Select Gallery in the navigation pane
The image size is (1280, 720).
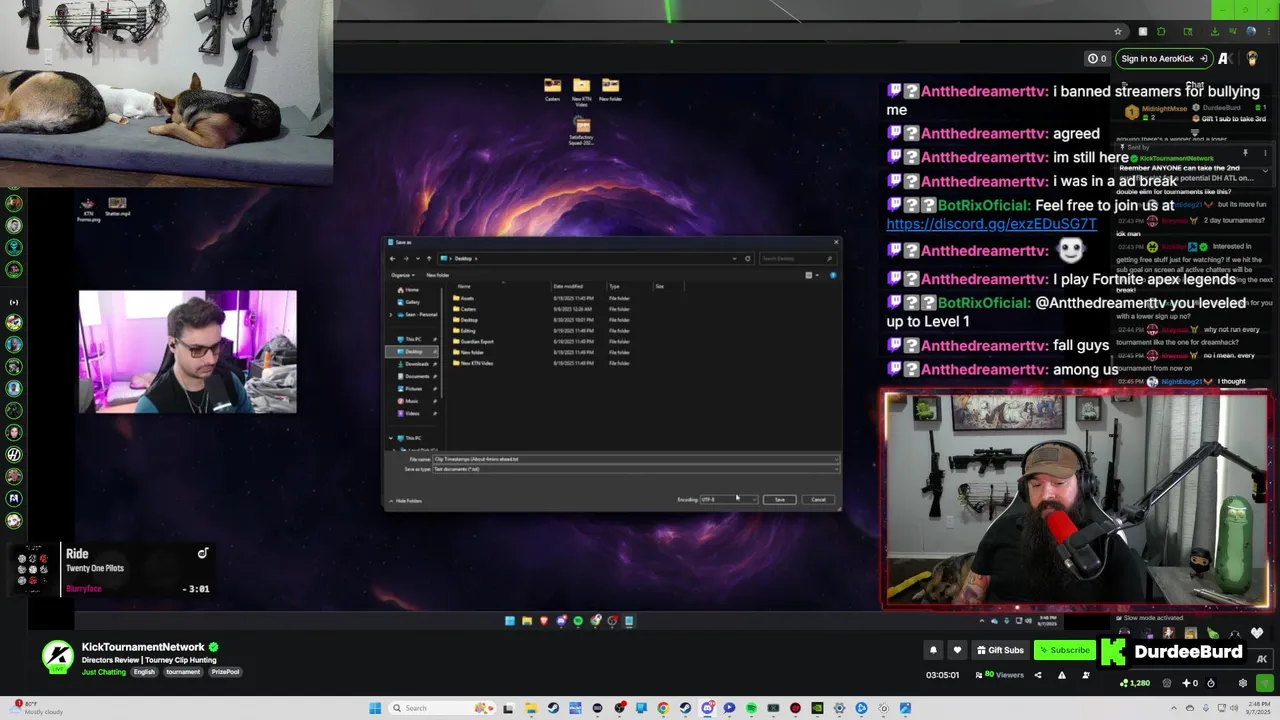[408, 302]
